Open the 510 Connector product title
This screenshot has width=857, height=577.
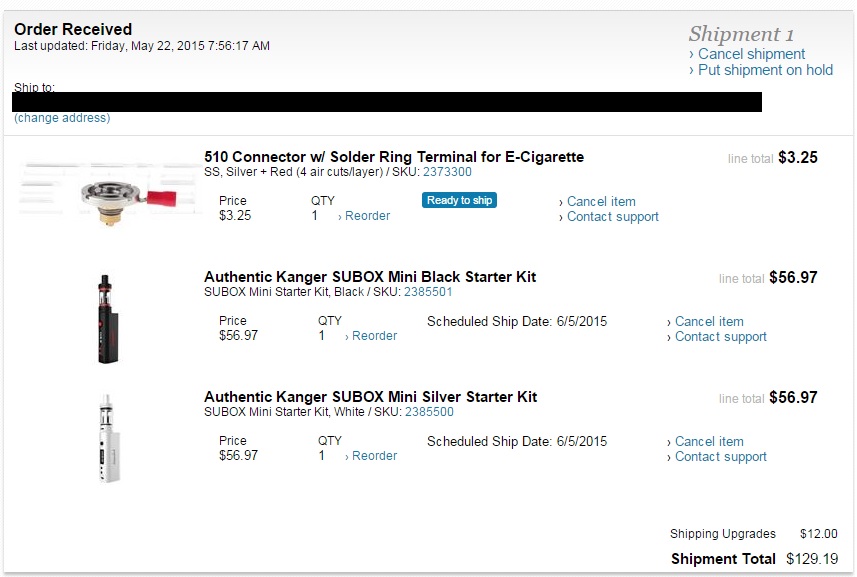(x=394, y=157)
